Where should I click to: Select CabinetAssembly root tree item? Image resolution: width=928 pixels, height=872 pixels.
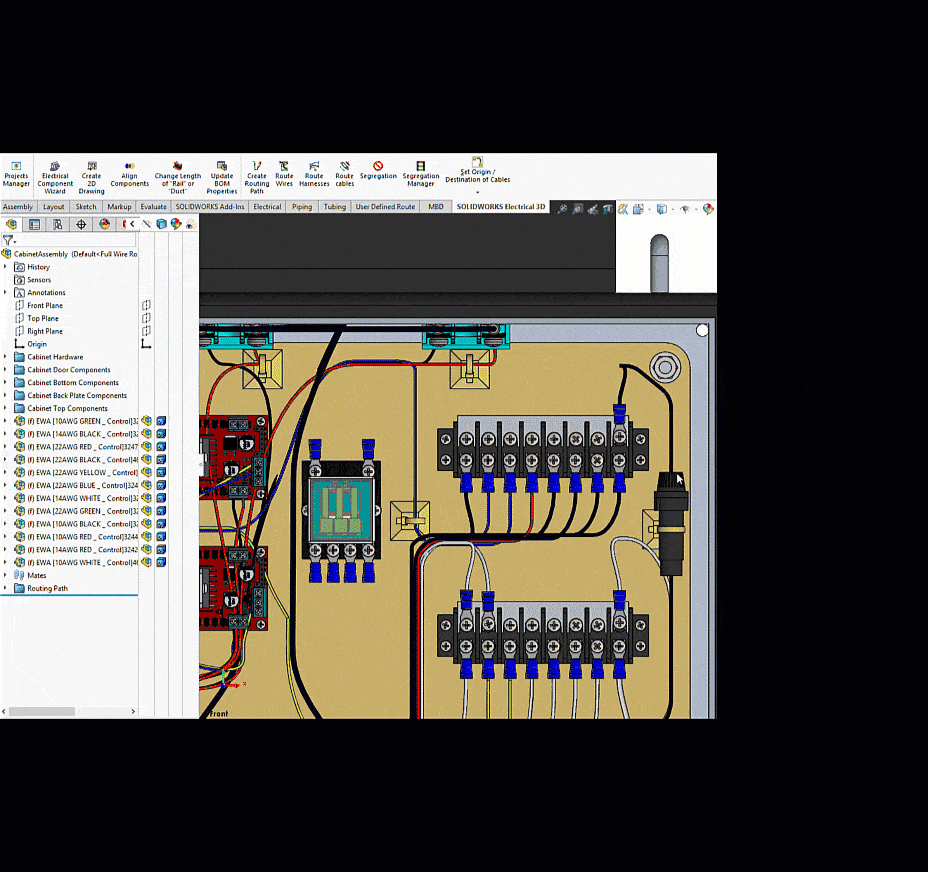coord(69,254)
